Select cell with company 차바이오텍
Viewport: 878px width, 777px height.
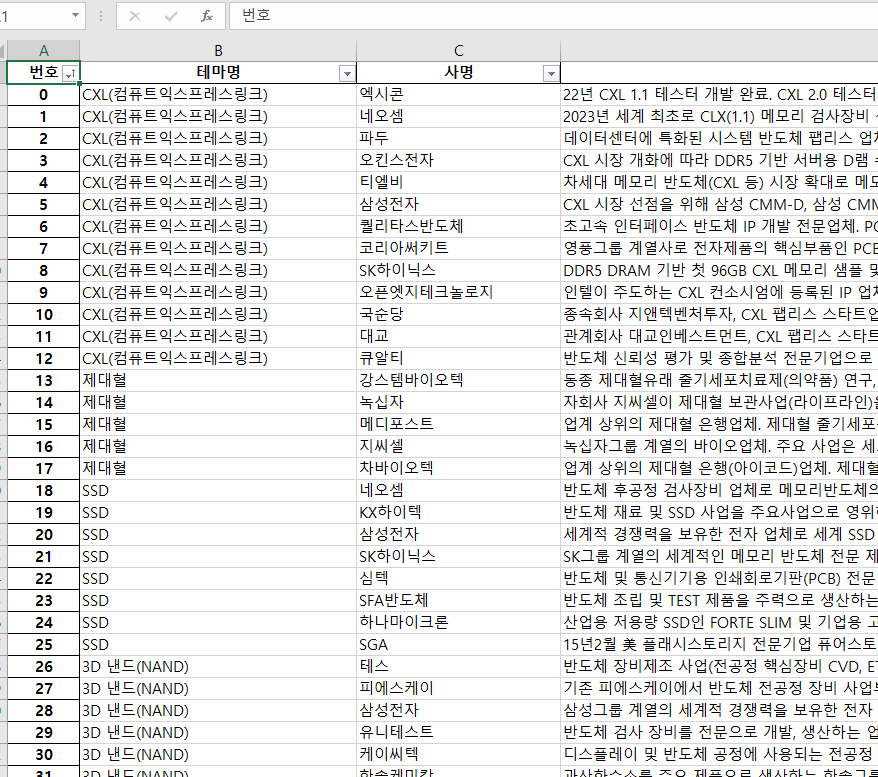tap(458, 468)
